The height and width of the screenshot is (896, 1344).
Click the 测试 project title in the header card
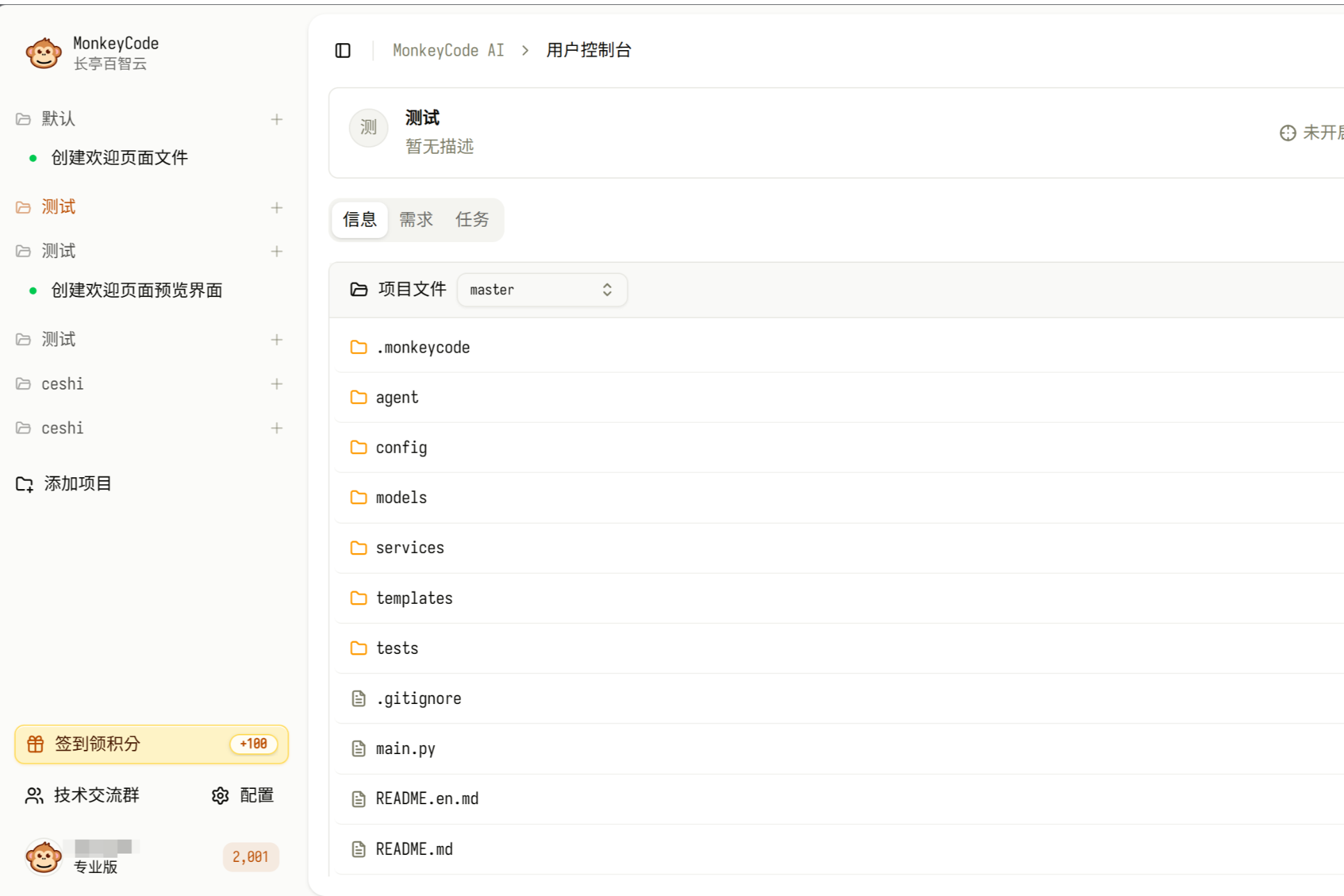[422, 118]
